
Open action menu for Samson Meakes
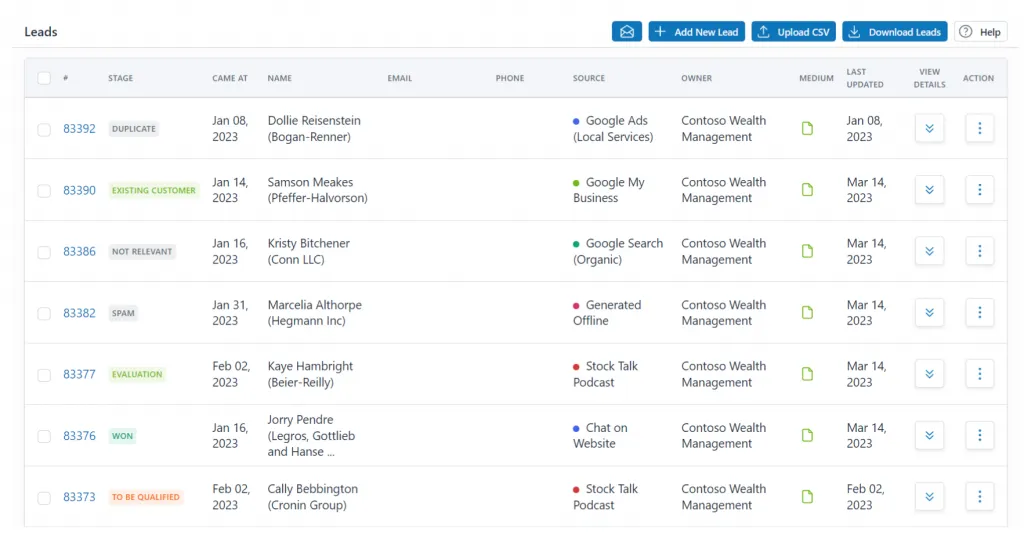pos(980,190)
